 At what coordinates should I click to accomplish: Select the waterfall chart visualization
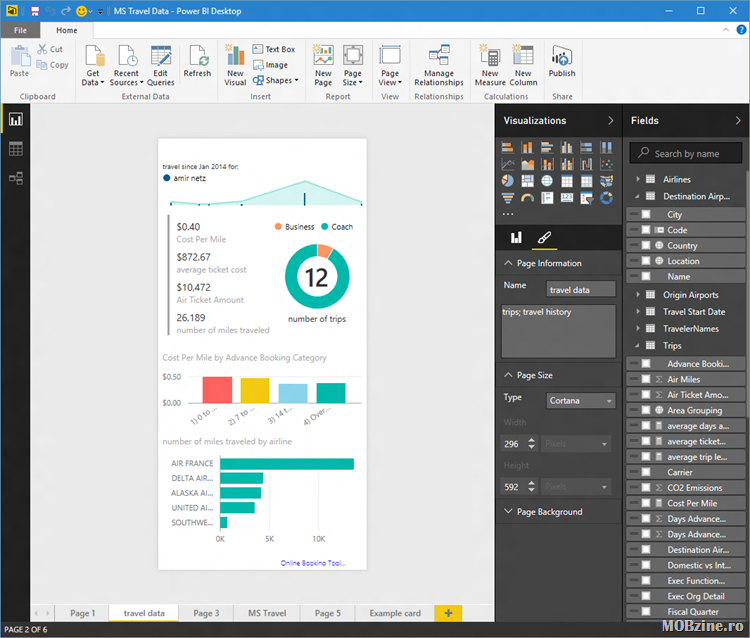click(586, 165)
